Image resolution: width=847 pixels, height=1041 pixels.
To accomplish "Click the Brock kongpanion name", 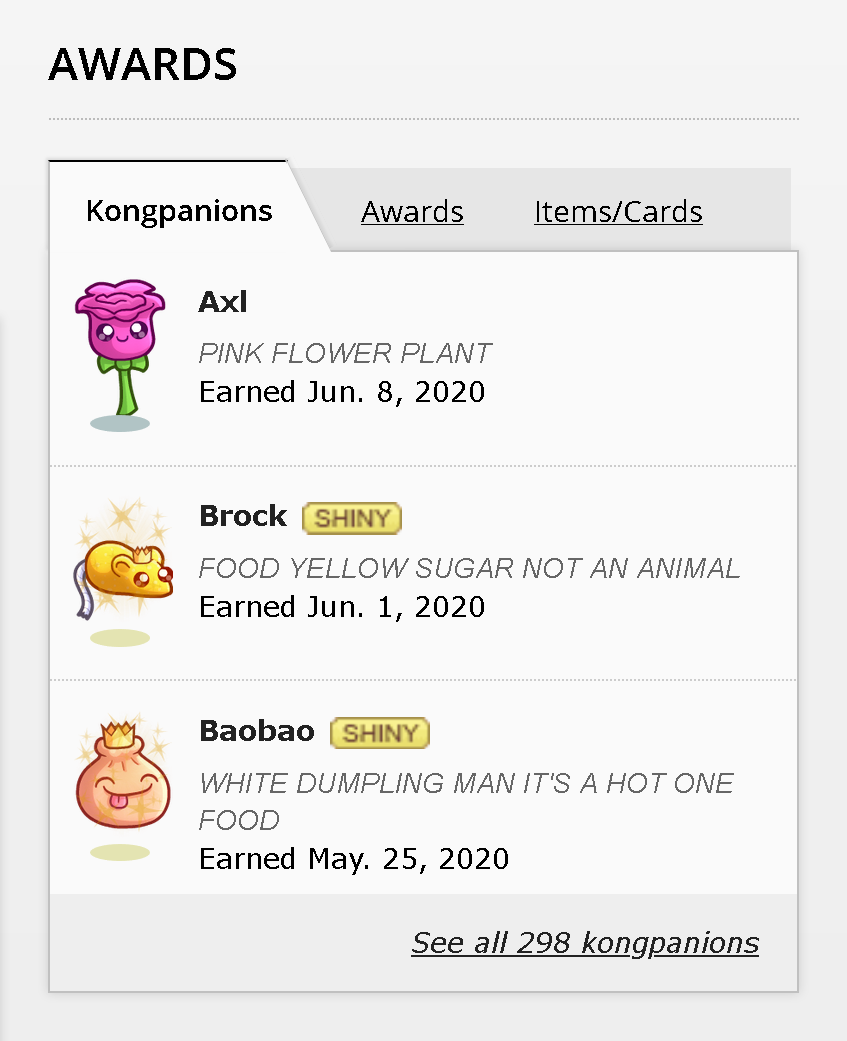I will coord(243,516).
